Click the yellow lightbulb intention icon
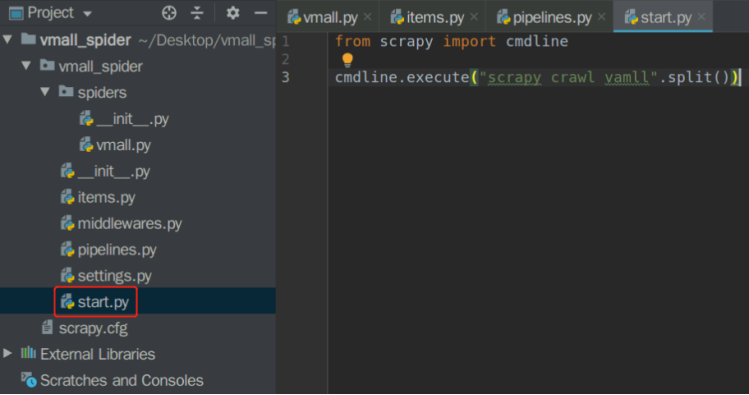 tap(347, 60)
